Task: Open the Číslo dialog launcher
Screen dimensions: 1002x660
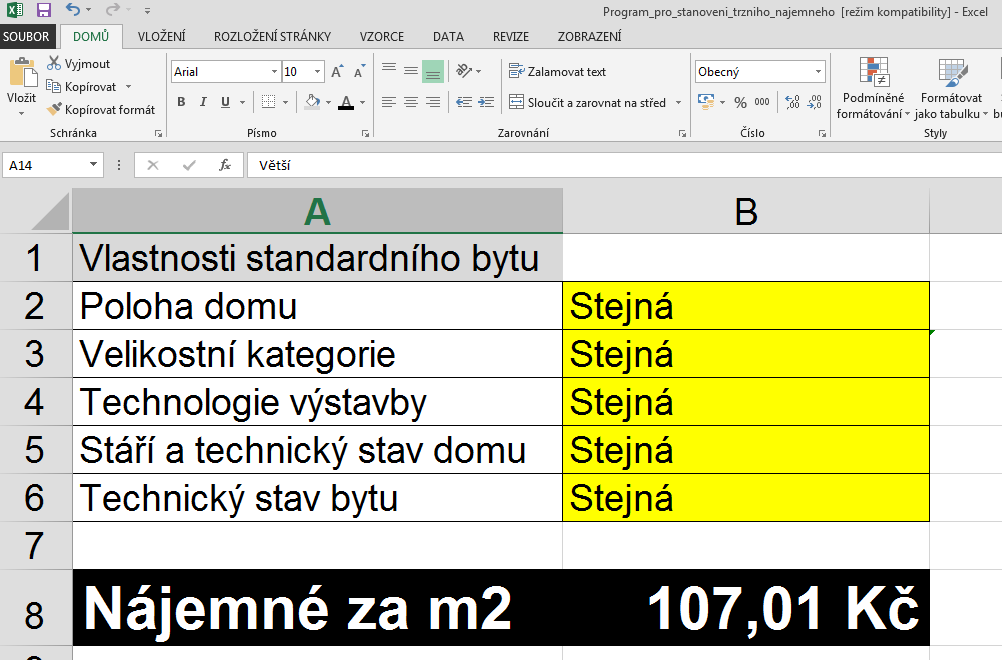Action: [822, 134]
